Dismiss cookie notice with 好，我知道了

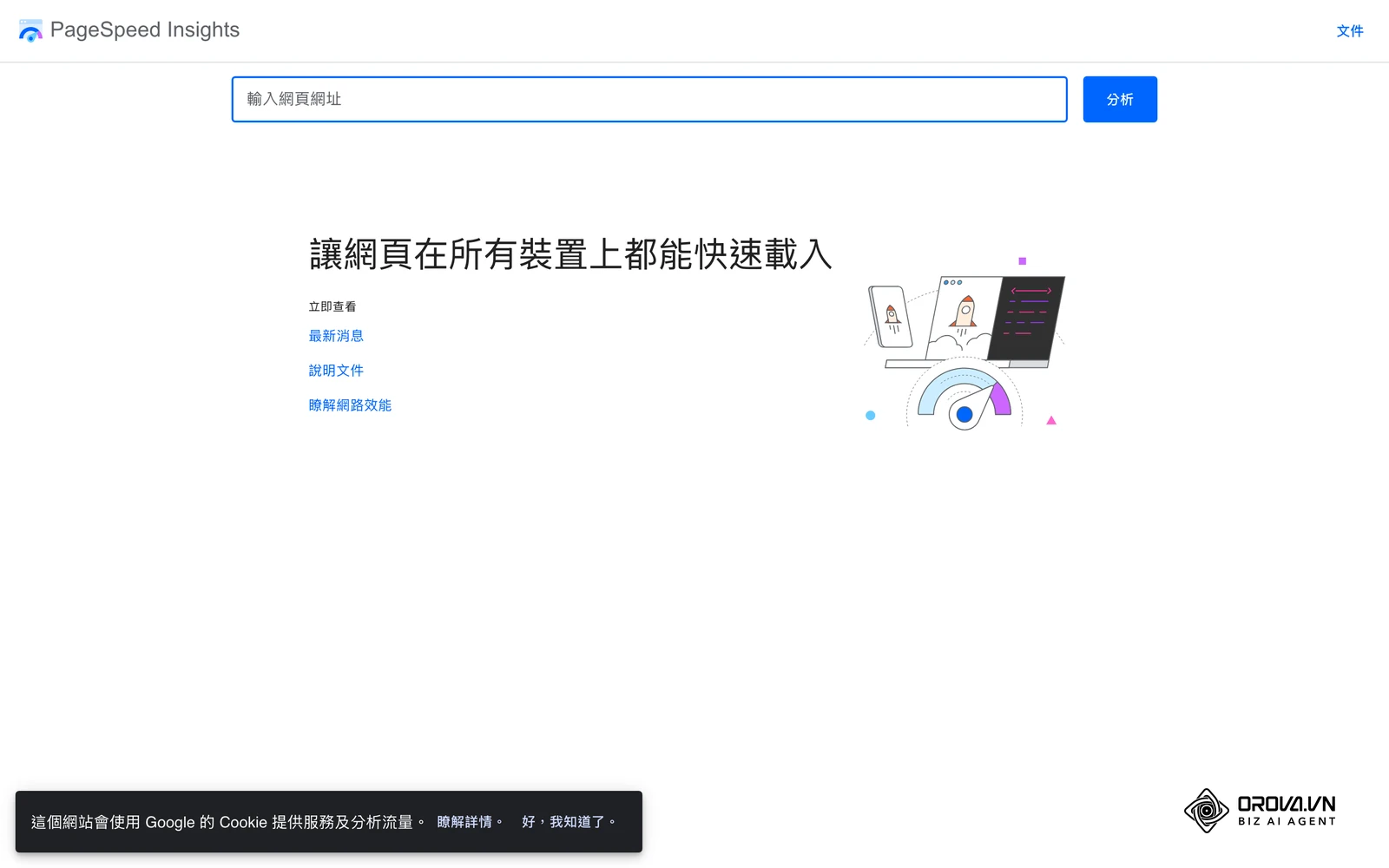[x=569, y=822]
